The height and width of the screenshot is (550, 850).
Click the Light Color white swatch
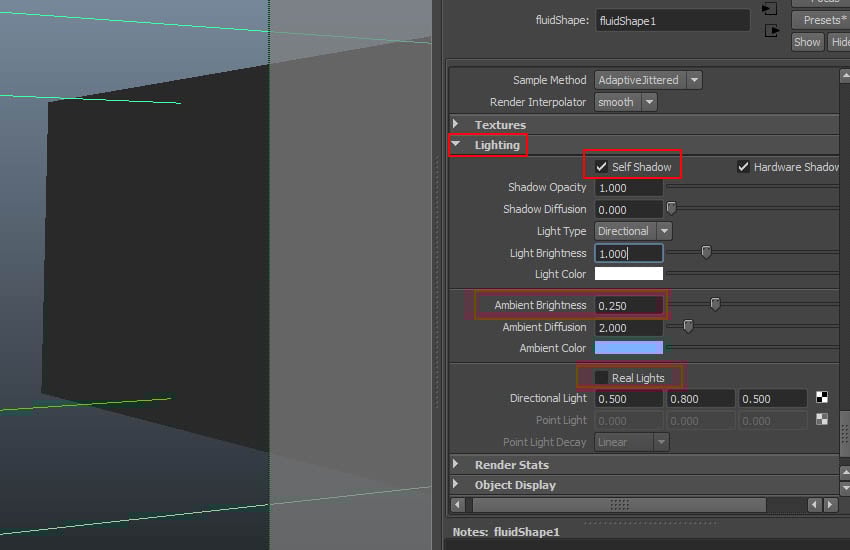point(629,274)
